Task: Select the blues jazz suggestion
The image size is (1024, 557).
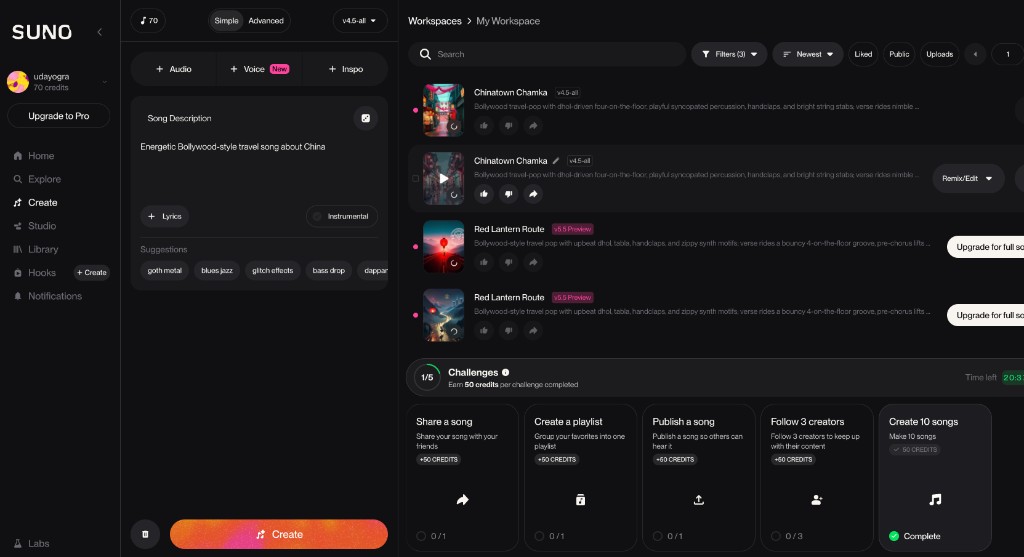Action: 217,270
